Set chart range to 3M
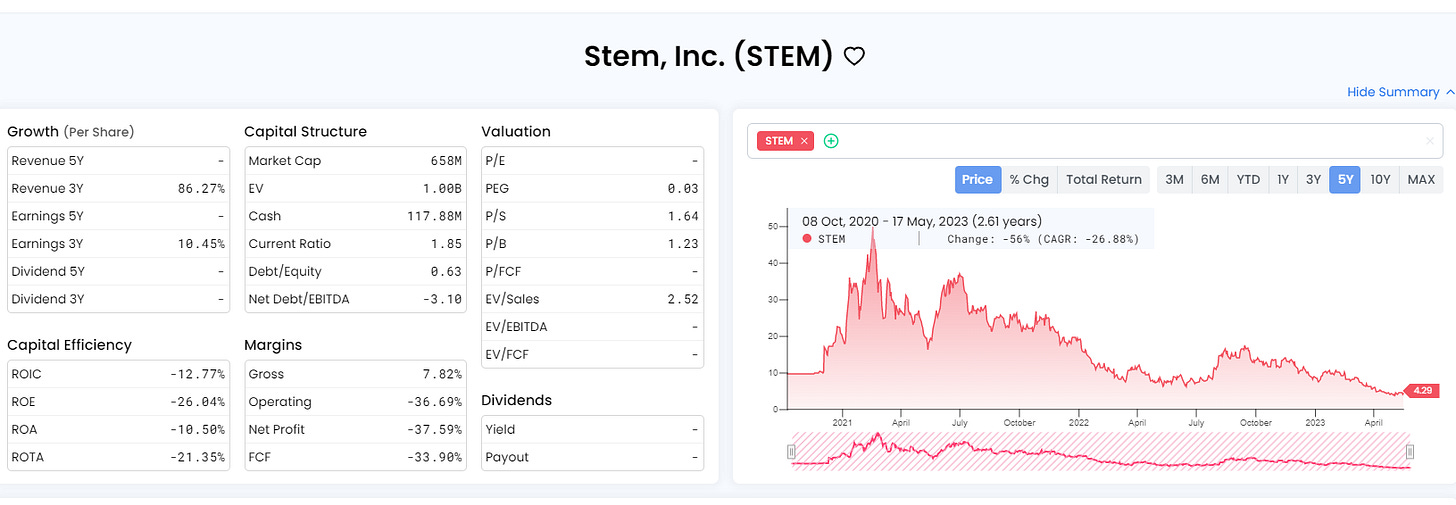The height and width of the screenshot is (505, 1456). coord(1174,179)
